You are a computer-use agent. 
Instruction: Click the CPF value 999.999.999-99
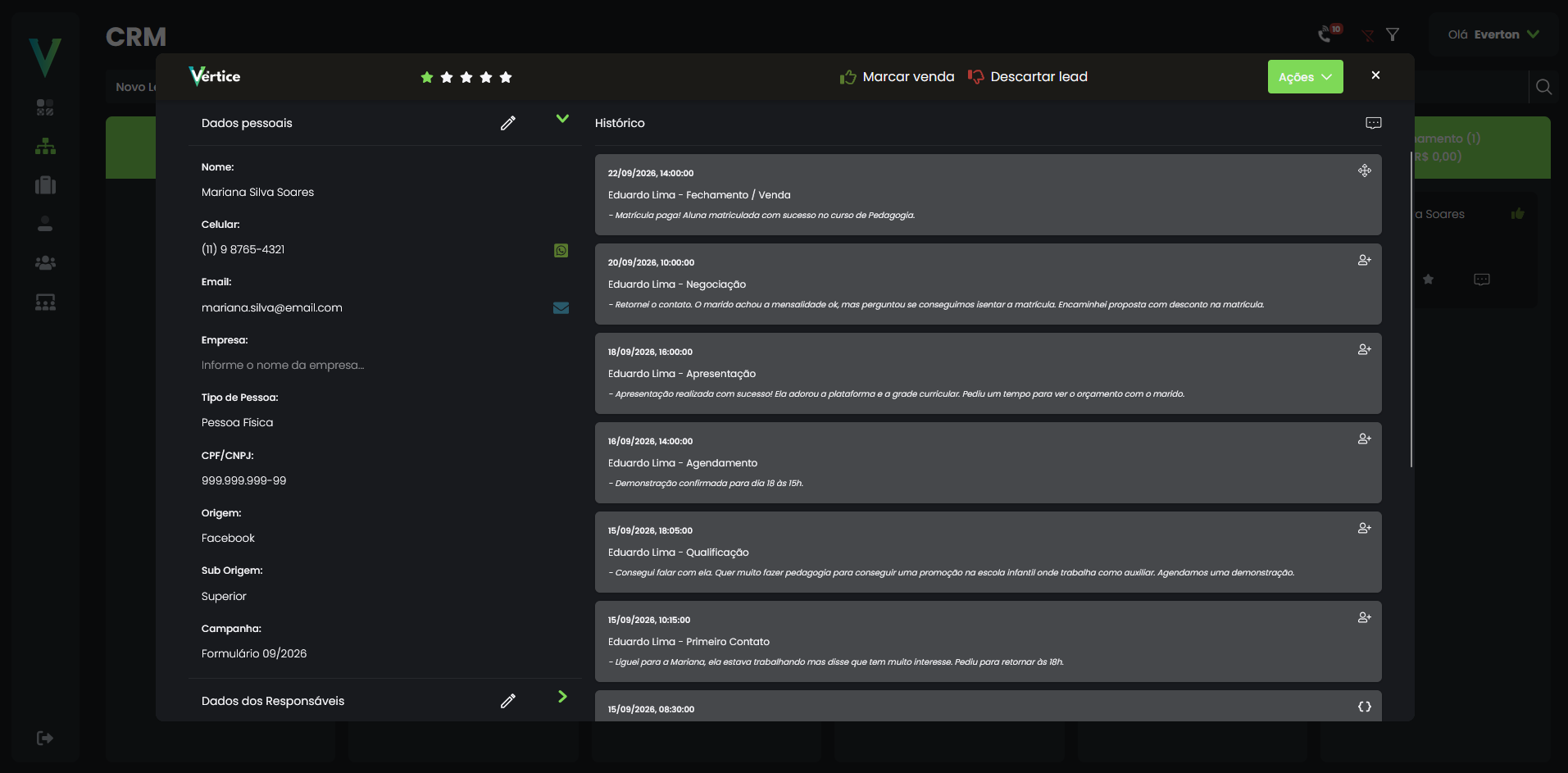(244, 481)
